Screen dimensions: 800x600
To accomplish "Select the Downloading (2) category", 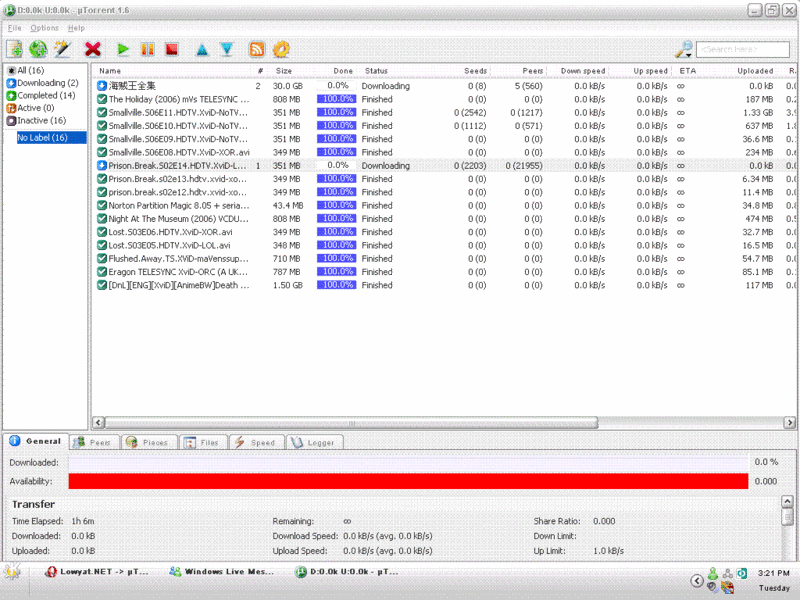I will (x=42, y=83).
